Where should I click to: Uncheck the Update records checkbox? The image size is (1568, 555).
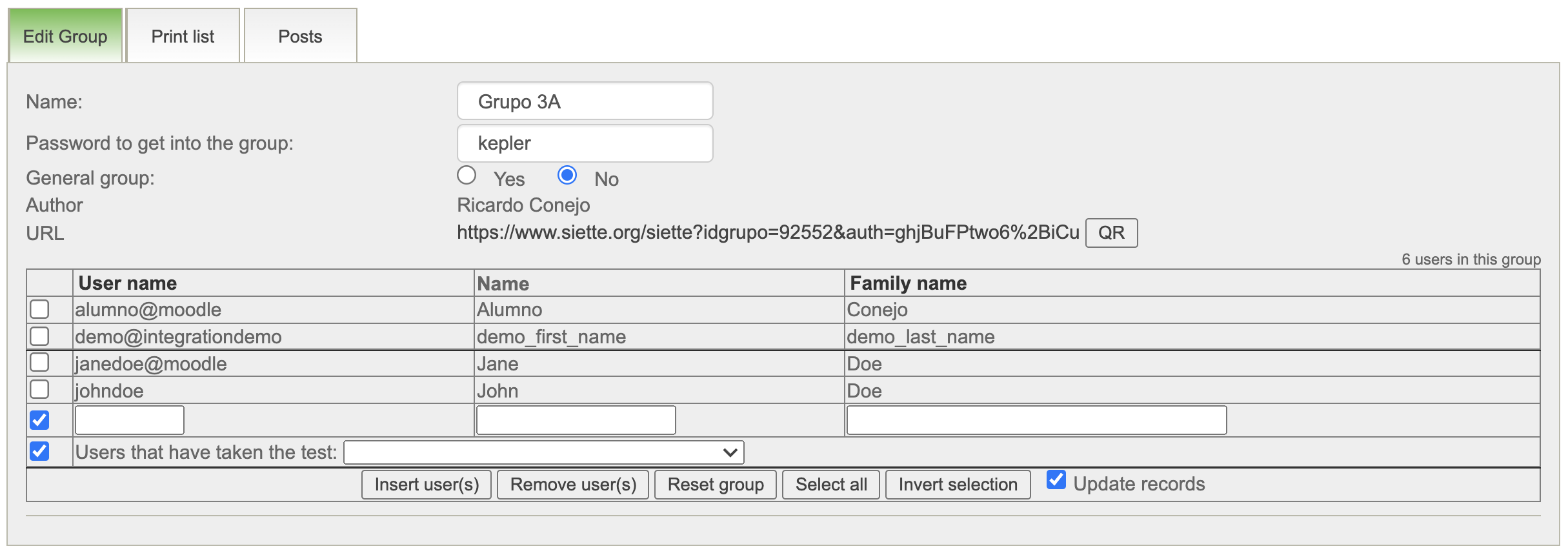[1056, 480]
